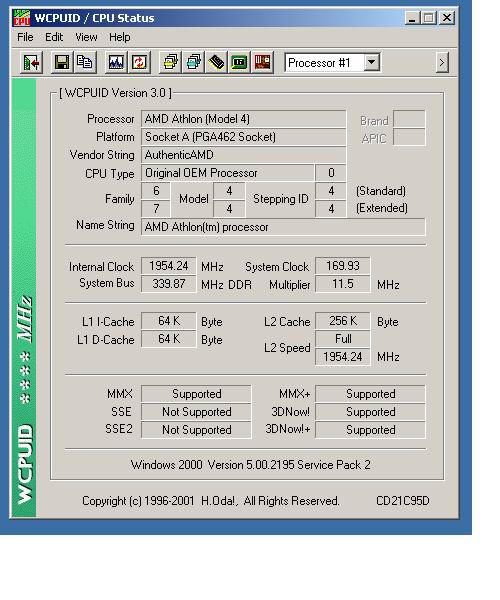The image size is (500, 600).
Task: Open the memory chip info icon
Action: (217, 62)
